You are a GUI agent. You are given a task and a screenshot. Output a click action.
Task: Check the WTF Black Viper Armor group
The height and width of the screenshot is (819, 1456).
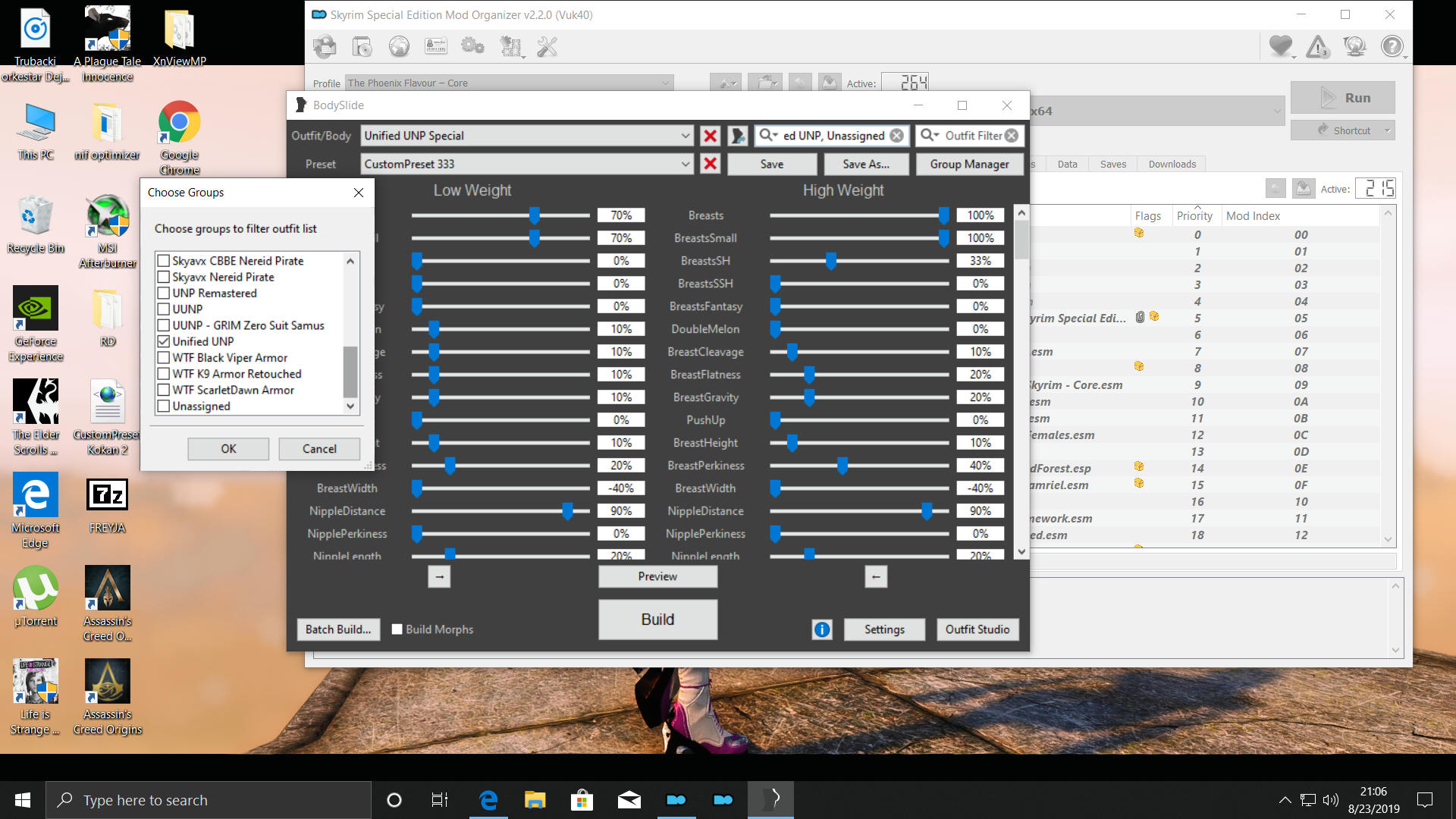point(163,358)
